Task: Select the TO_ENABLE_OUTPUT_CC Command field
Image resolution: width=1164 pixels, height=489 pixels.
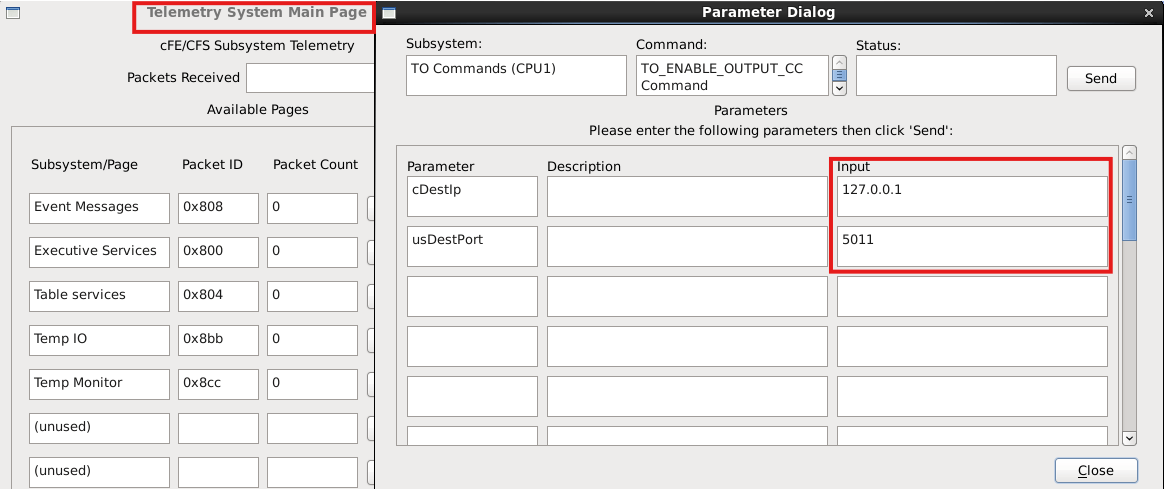Action: (x=732, y=75)
